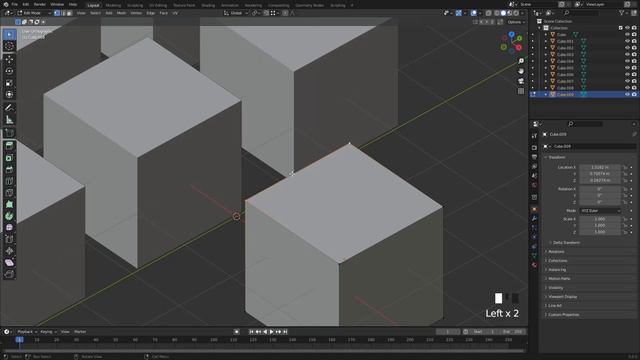
Task: Select the Bevel tool
Action: [9, 169]
